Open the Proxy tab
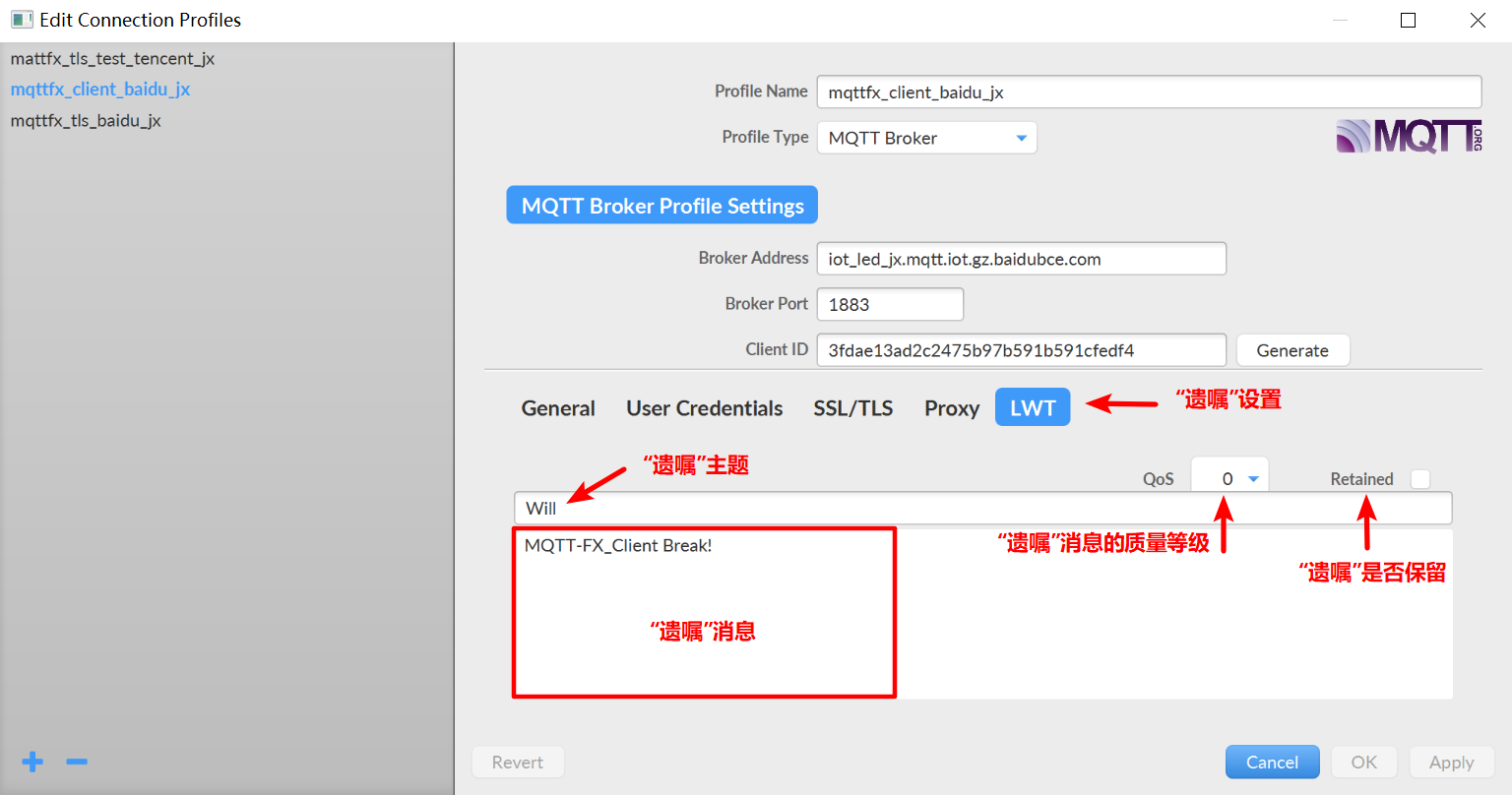This screenshot has height=795, width=1512. [952, 408]
